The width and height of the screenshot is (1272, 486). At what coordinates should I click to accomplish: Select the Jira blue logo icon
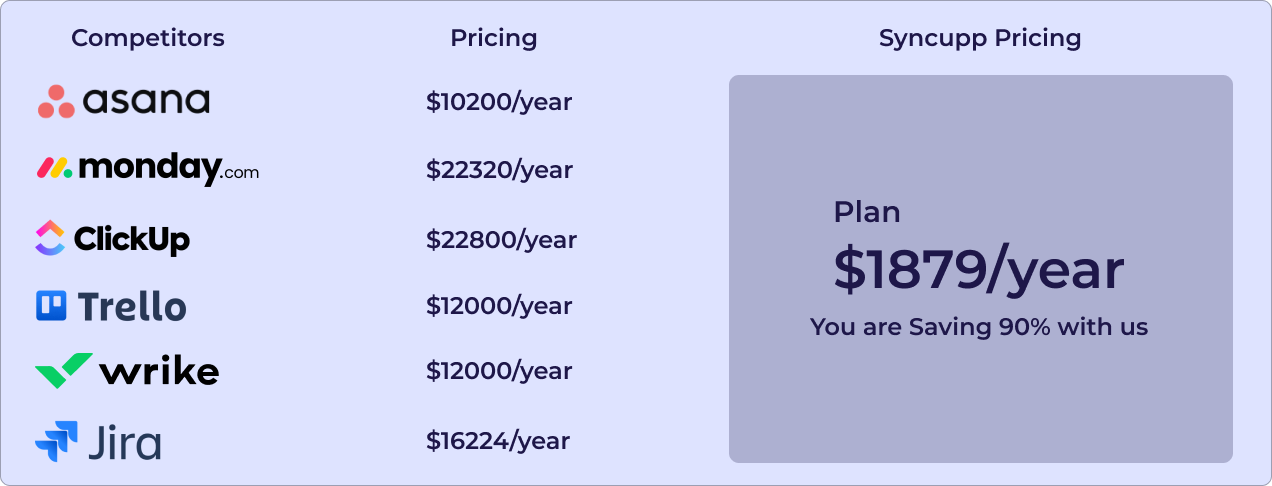click(56, 441)
